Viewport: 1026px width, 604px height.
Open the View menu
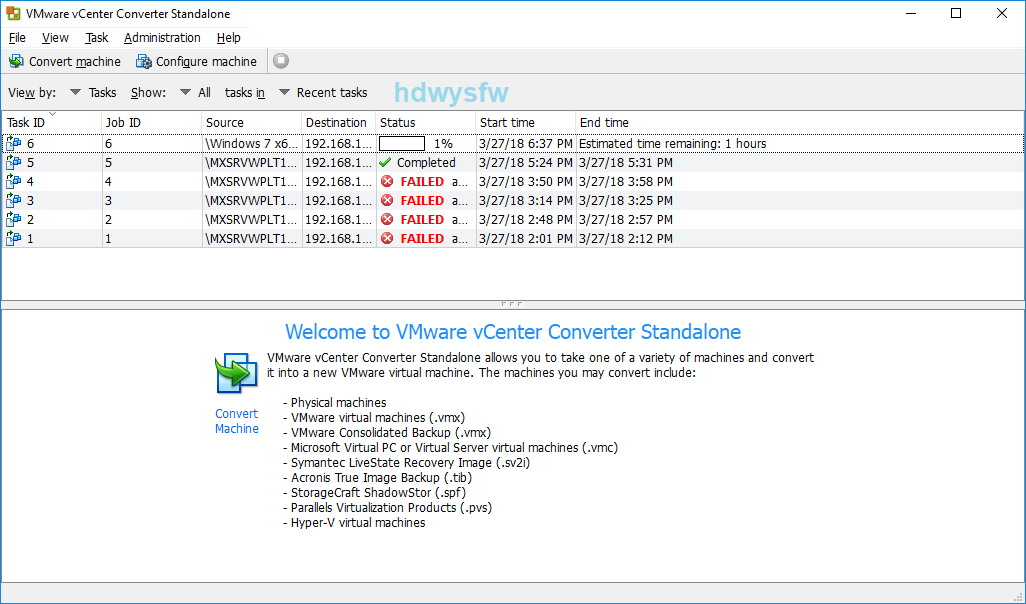(x=55, y=38)
